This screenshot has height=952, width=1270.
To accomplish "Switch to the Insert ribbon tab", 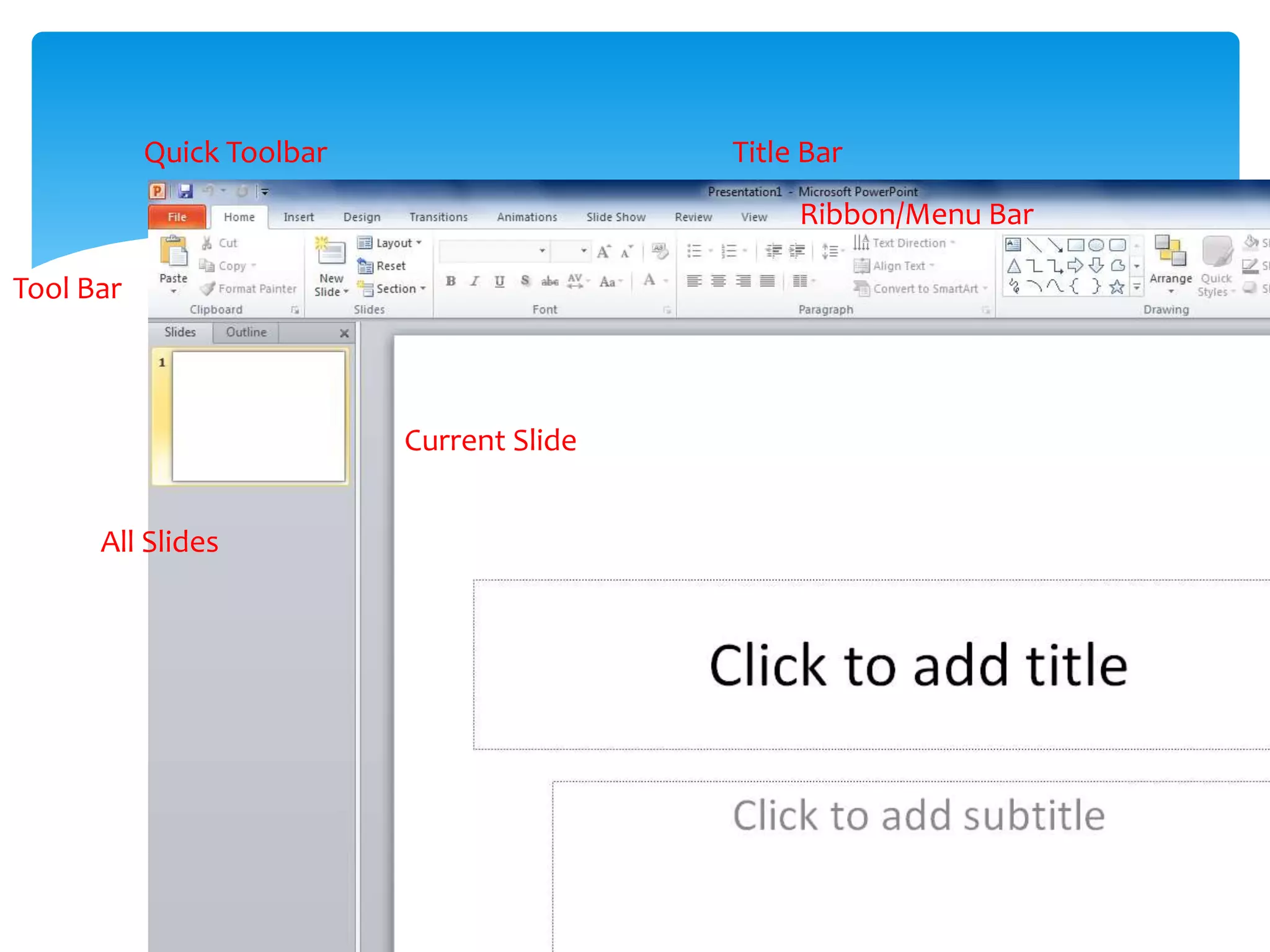I will (298, 218).
